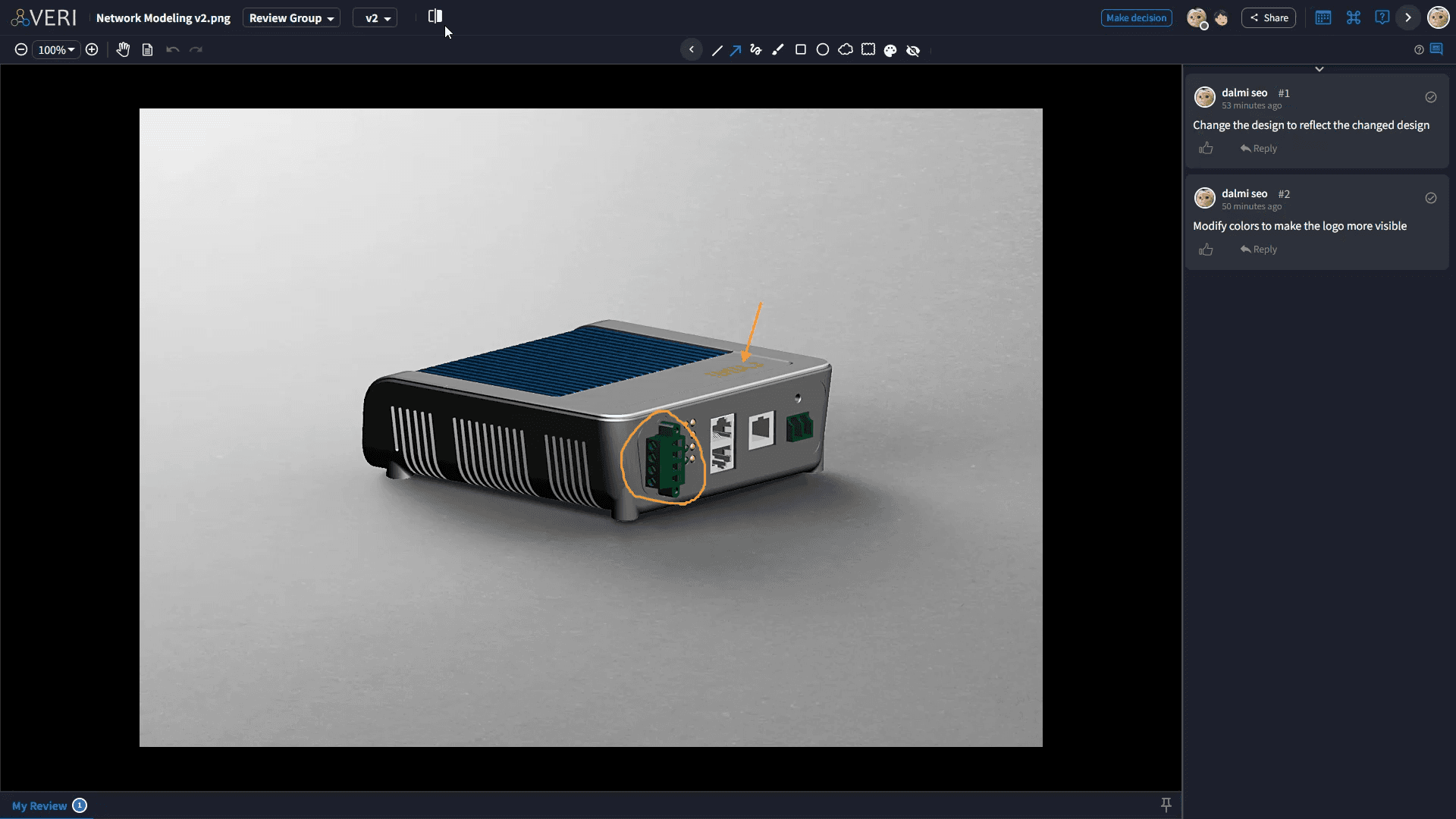This screenshot has width=1456, height=819.
Task: Open the v2 version dropdown
Action: pyautogui.click(x=375, y=17)
